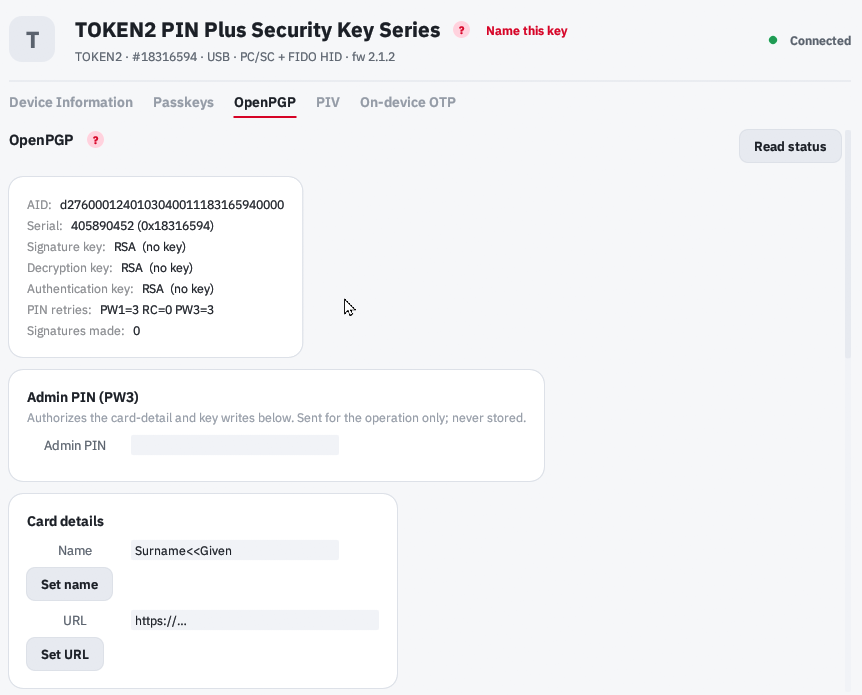
Task: Go to the PIV tab
Action: point(328,102)
